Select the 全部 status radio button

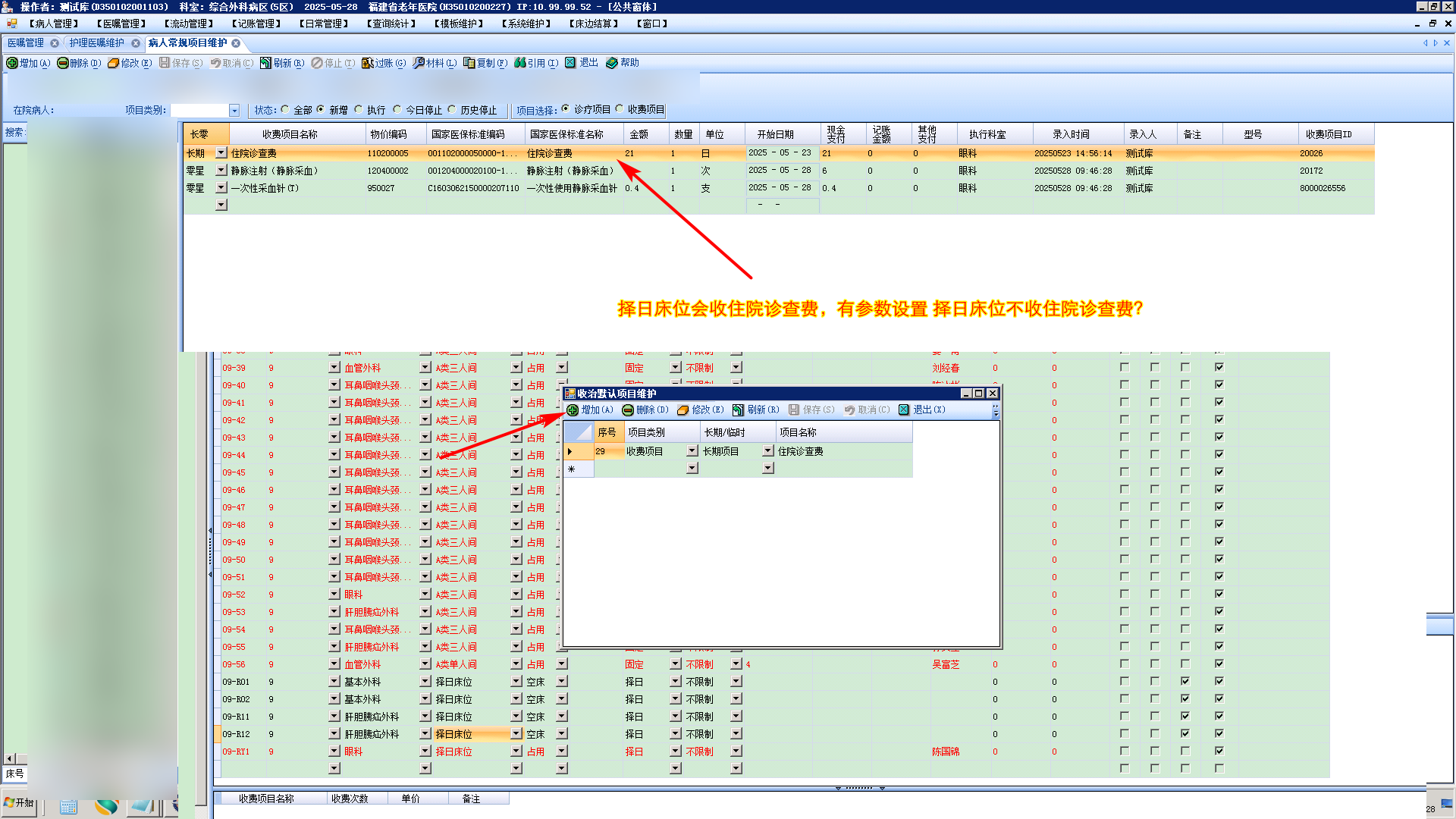[285, 109]
